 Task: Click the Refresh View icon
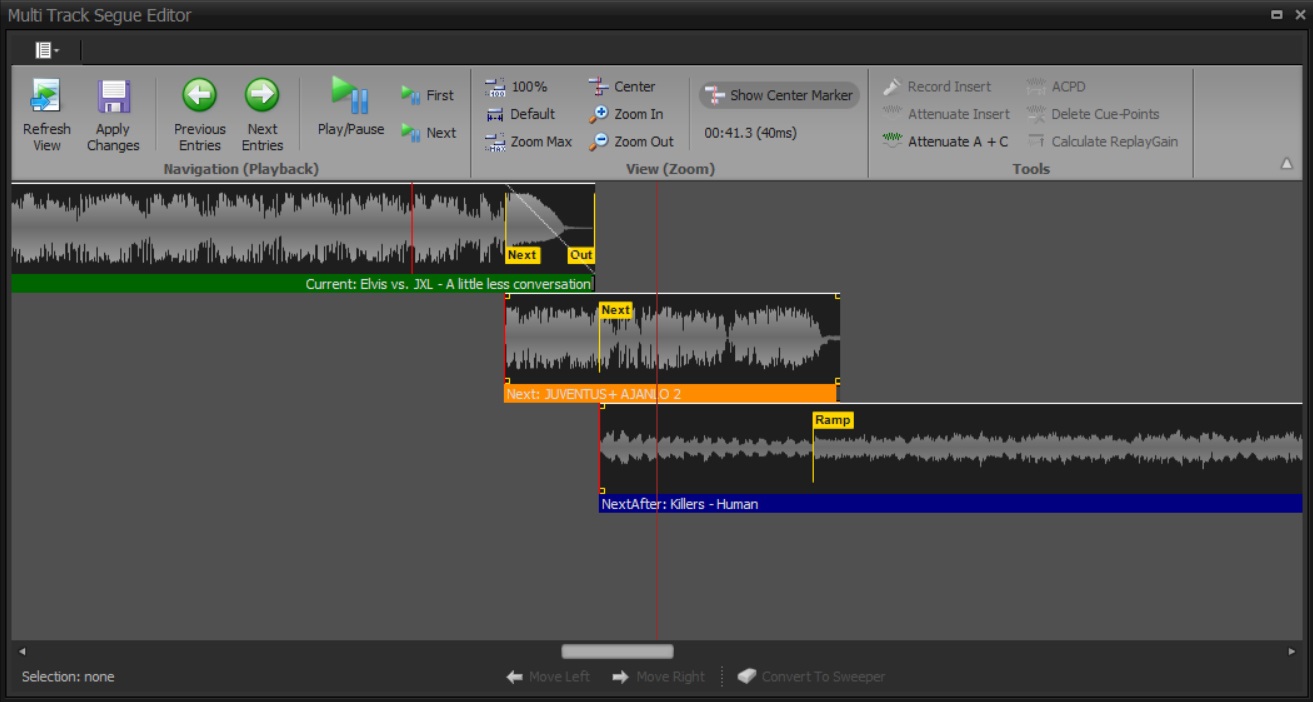coord(46,98)
